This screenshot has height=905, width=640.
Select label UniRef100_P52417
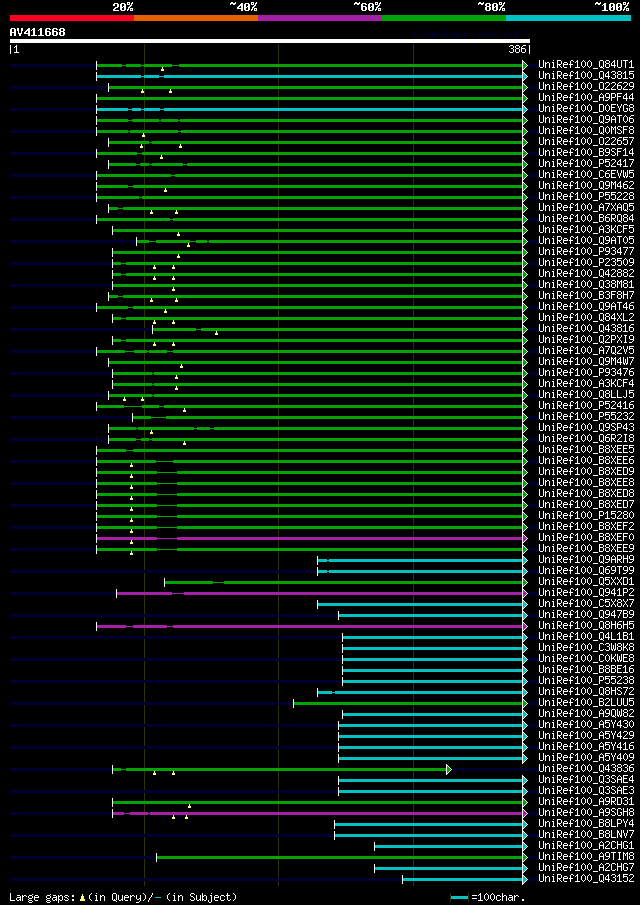click(x=586, y=163)
